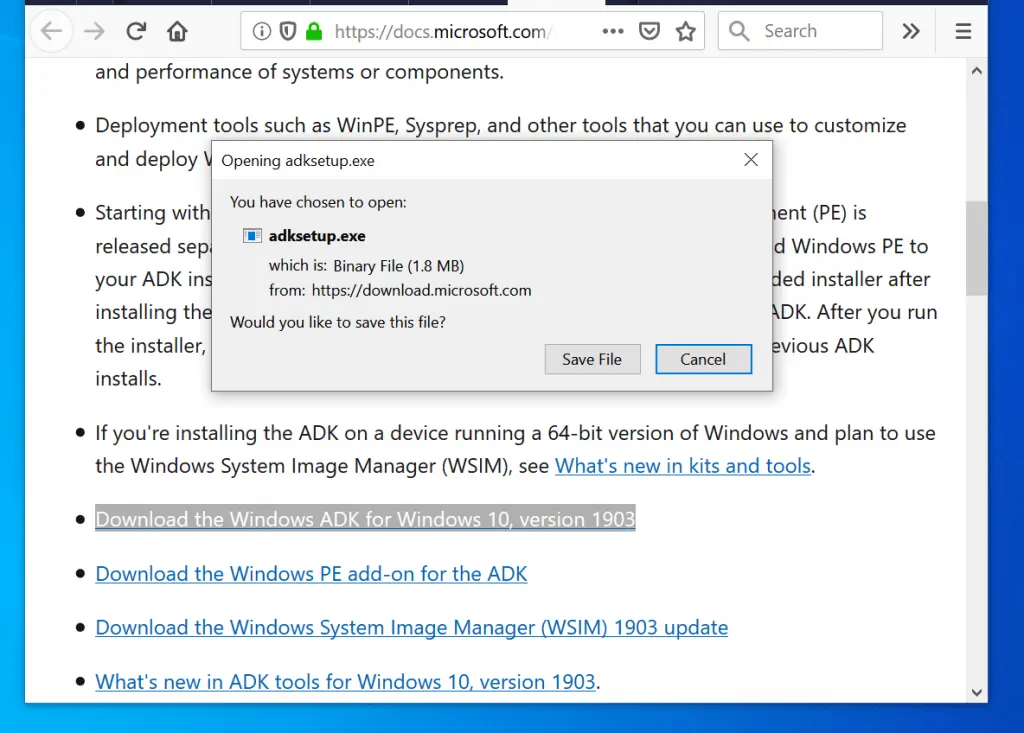The width and height of the screenshot is (1024, 733).
Task: Click the scrollbar up arrow
Action: (976, 71)
